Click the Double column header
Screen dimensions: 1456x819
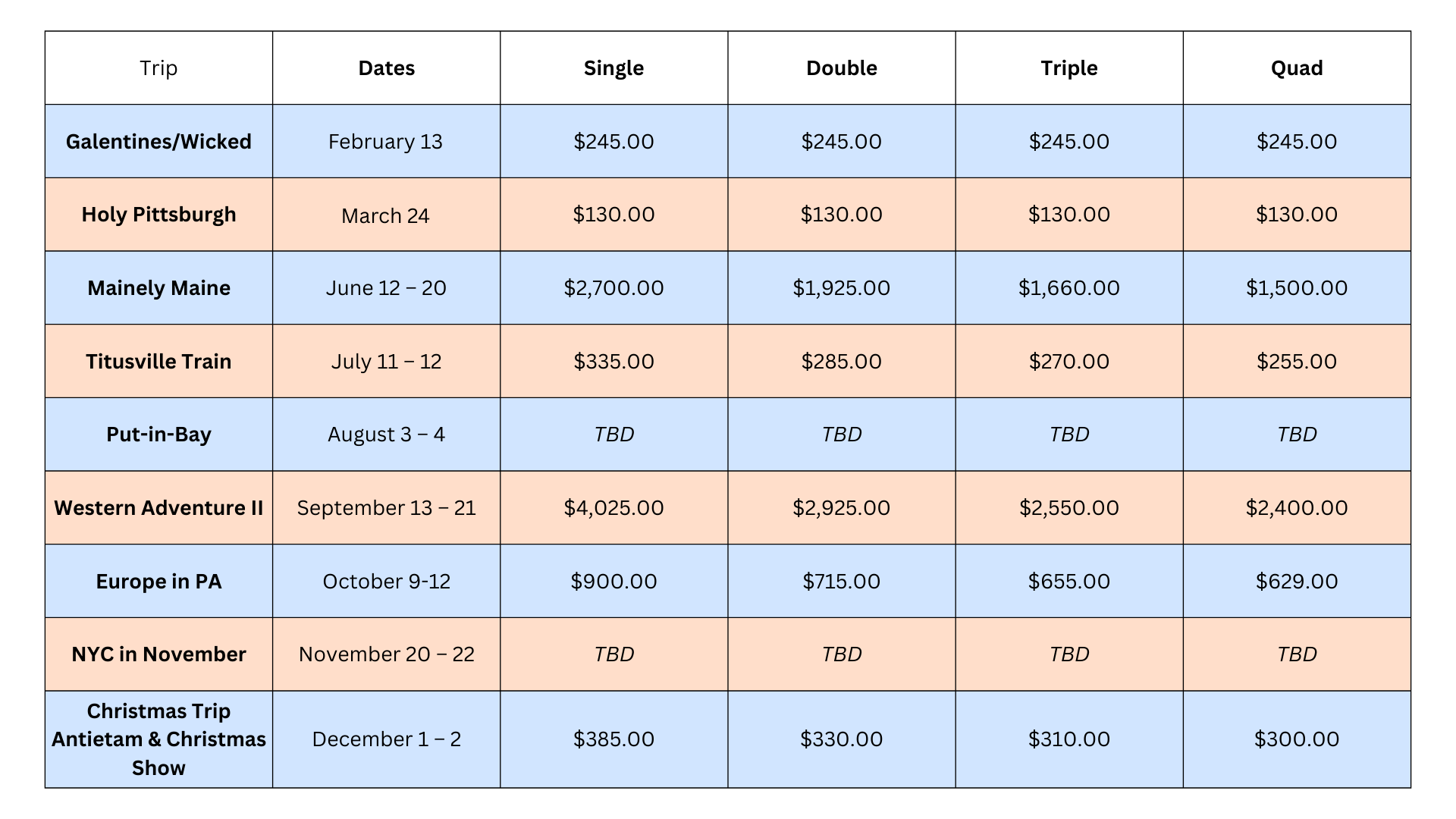point(841,68)
